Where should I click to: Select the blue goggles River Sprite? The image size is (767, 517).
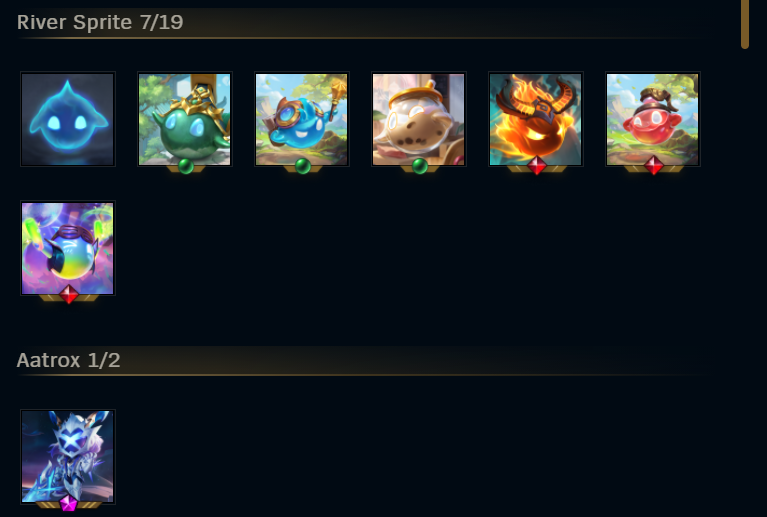[x=302, y=119]
